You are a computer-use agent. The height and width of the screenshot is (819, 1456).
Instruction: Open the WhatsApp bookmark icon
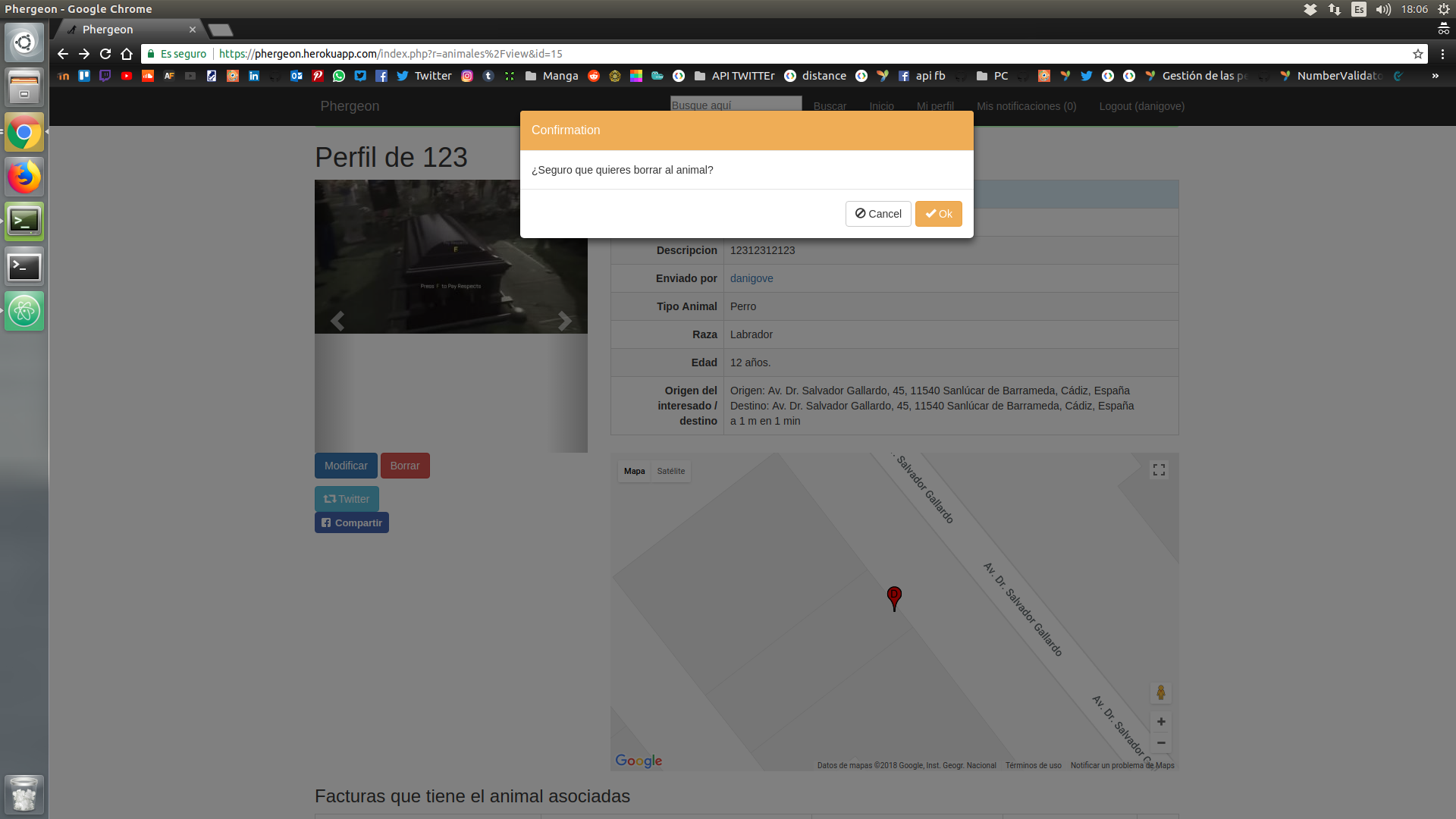[x=339, y=76]
